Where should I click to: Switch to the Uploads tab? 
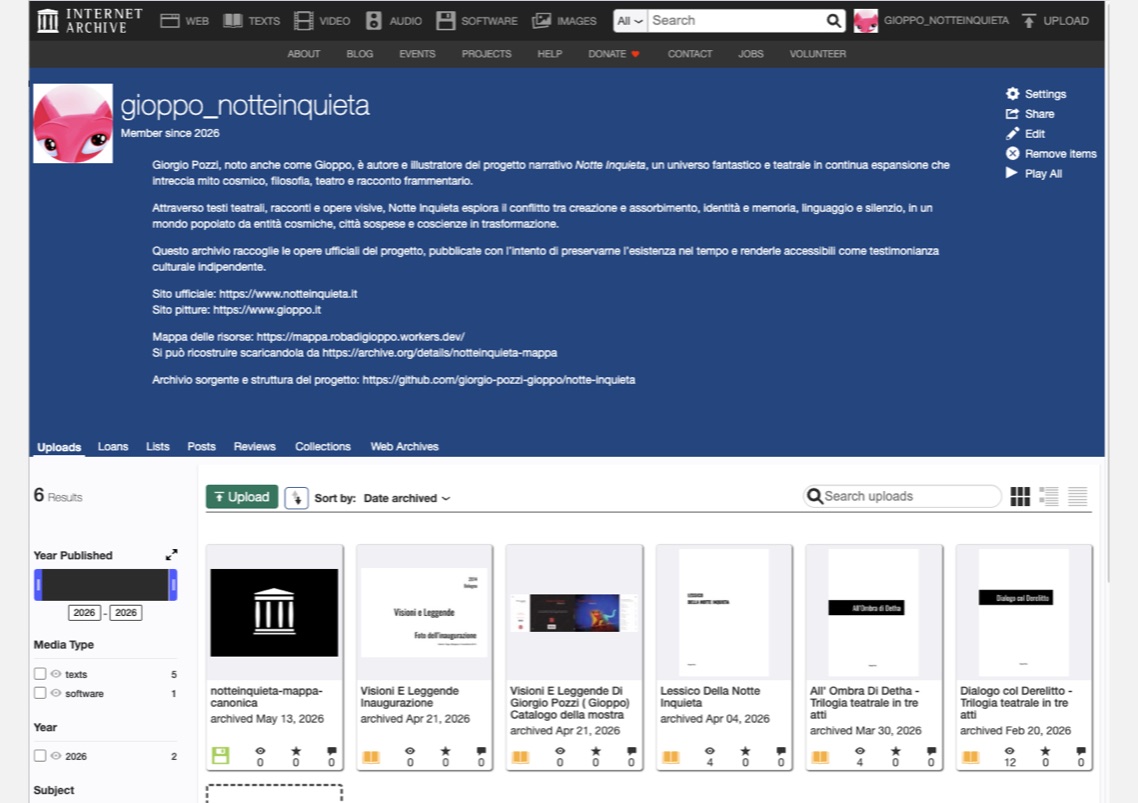(x=59, y=447)
